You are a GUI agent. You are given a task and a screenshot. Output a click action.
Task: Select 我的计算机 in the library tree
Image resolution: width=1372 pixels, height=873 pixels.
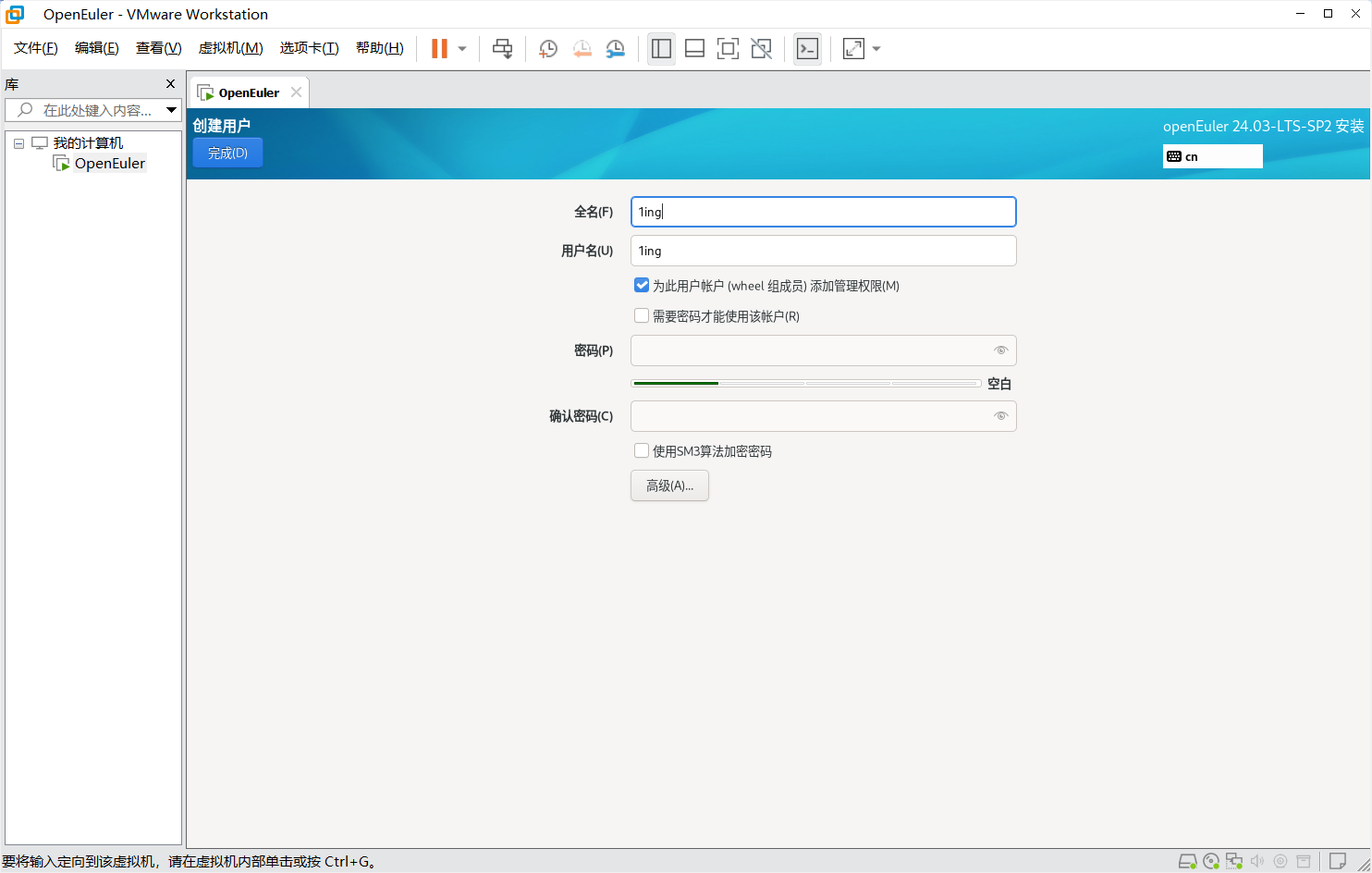(x=88, y=143)
